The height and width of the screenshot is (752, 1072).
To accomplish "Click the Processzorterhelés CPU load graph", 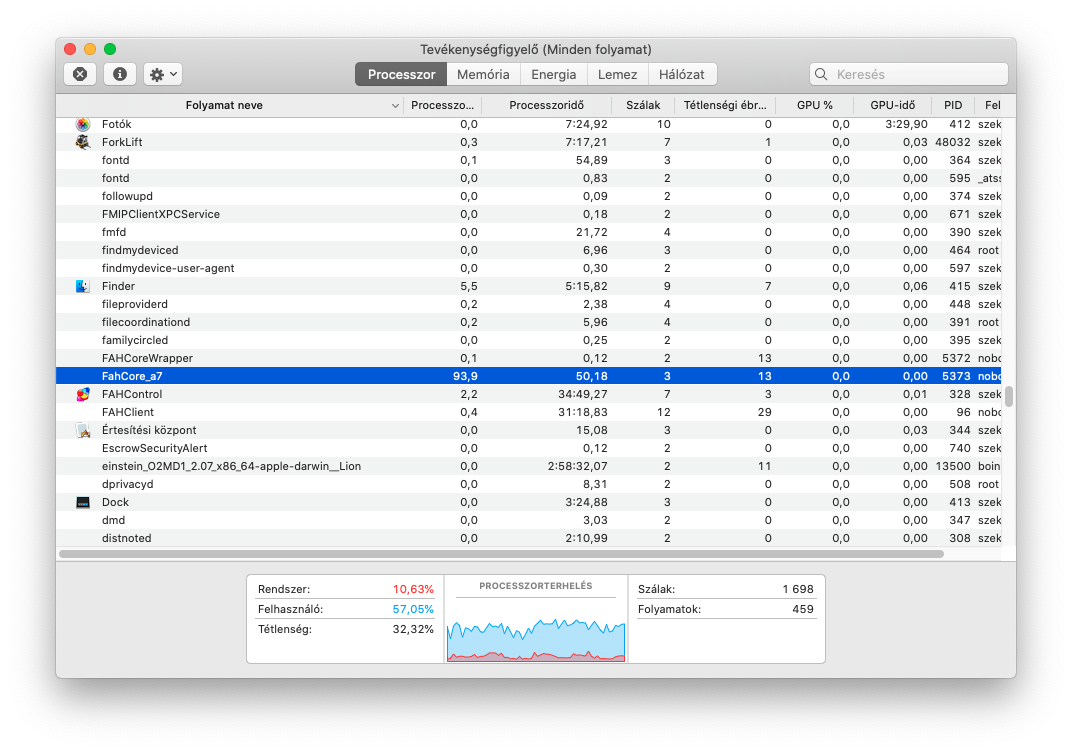I will [x=536, y=639].
